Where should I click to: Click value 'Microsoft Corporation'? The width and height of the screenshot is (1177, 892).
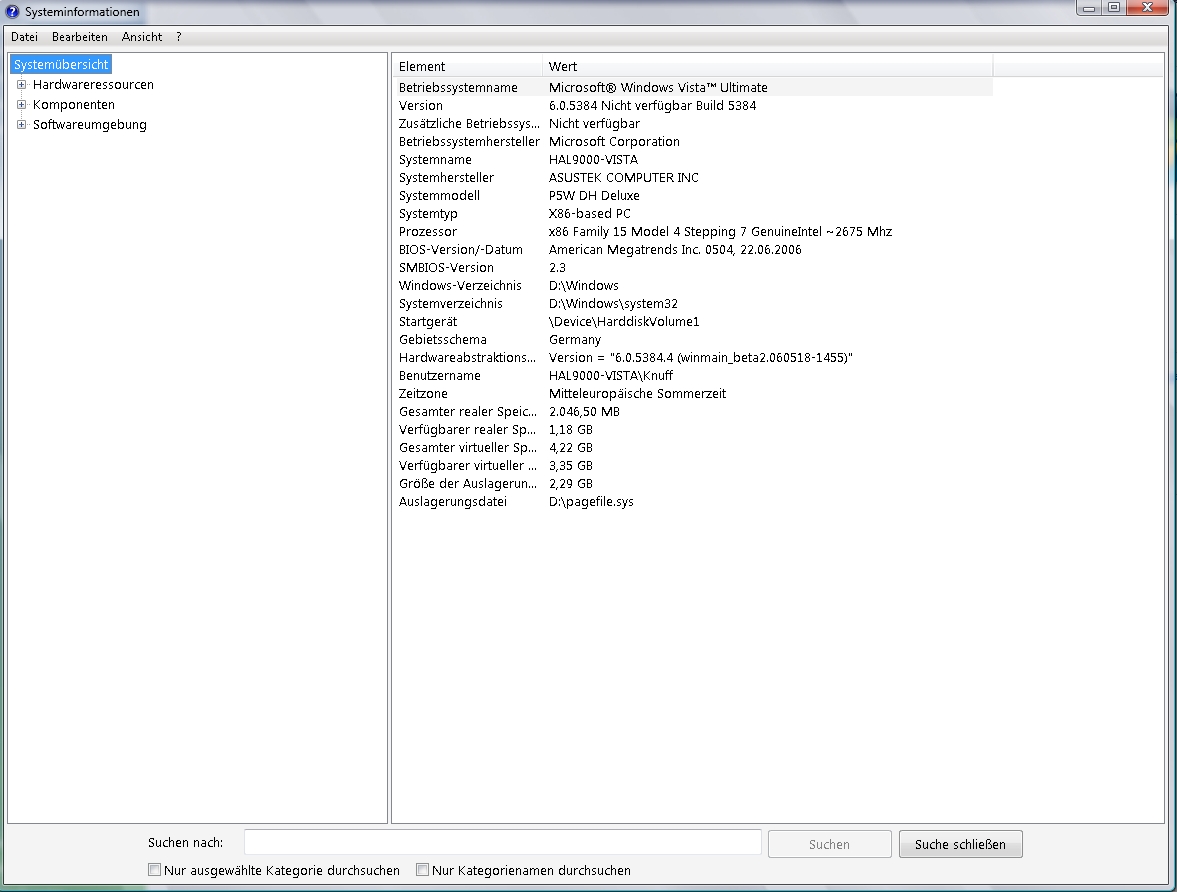614,142
